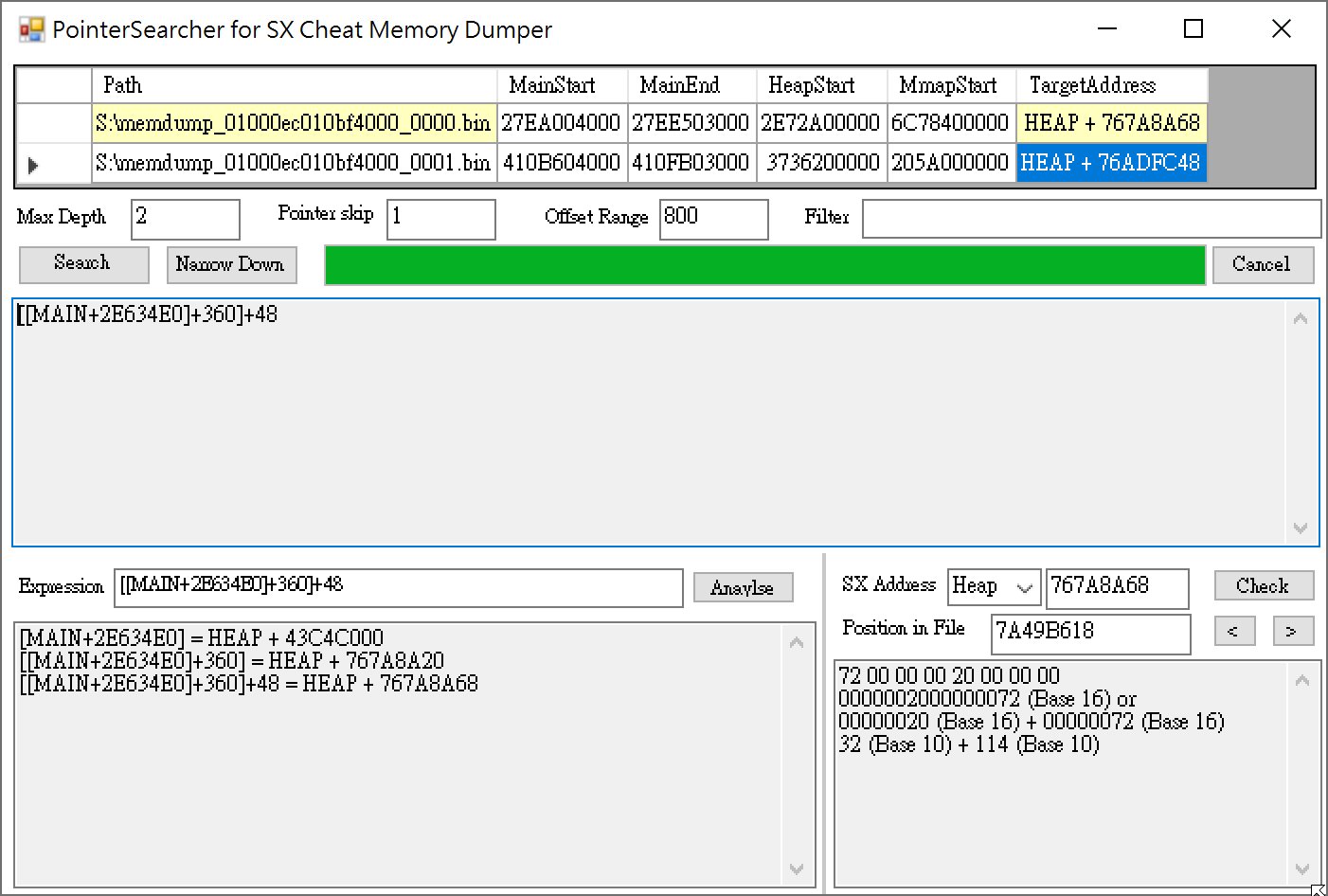Select TargetAddress cell HEAP + 76ADFC48
1328x896 pixels.
[x=1112, y=163]
